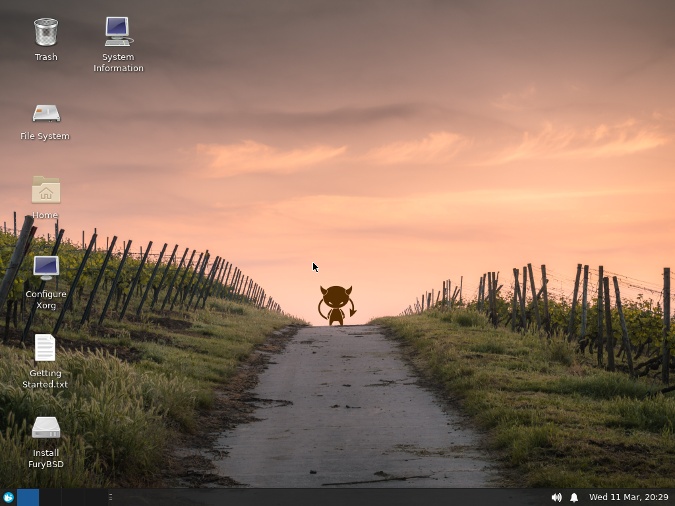Open the applications menu in the panel
This screenshot has width=675, height=506.
coord(8,497)
